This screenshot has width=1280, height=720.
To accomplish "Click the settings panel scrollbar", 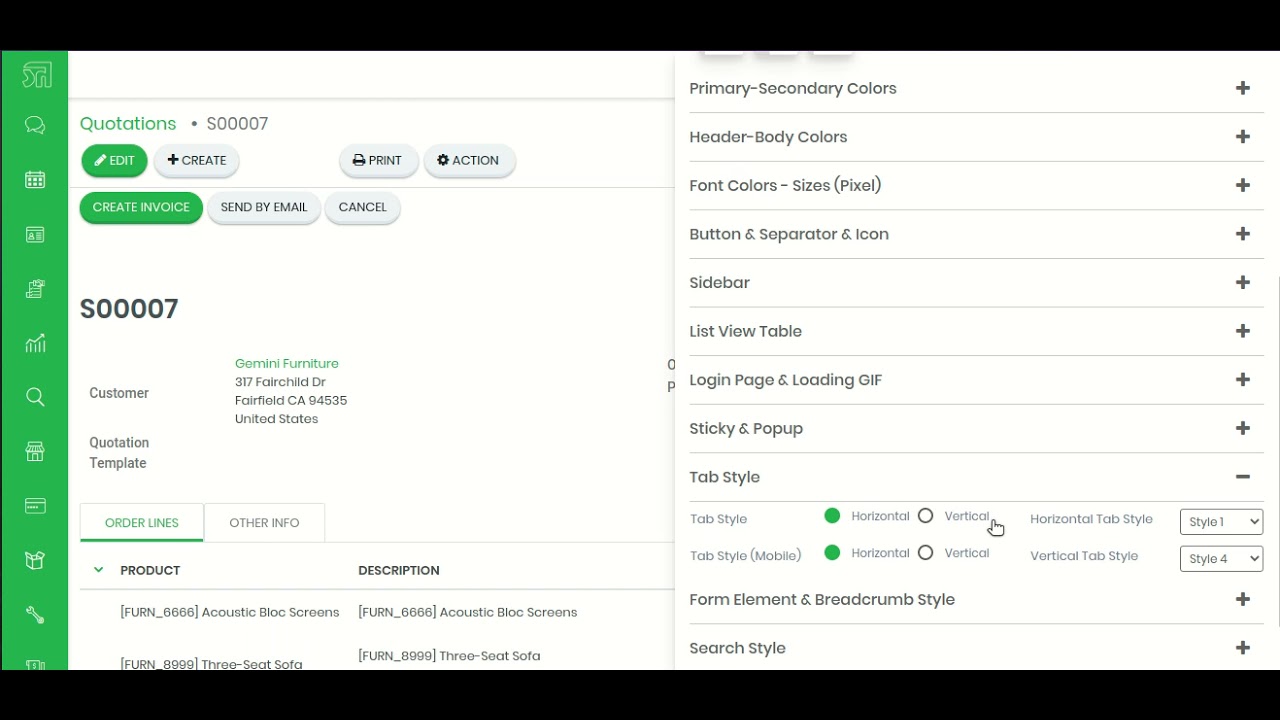I will [x=1279, y=450].
